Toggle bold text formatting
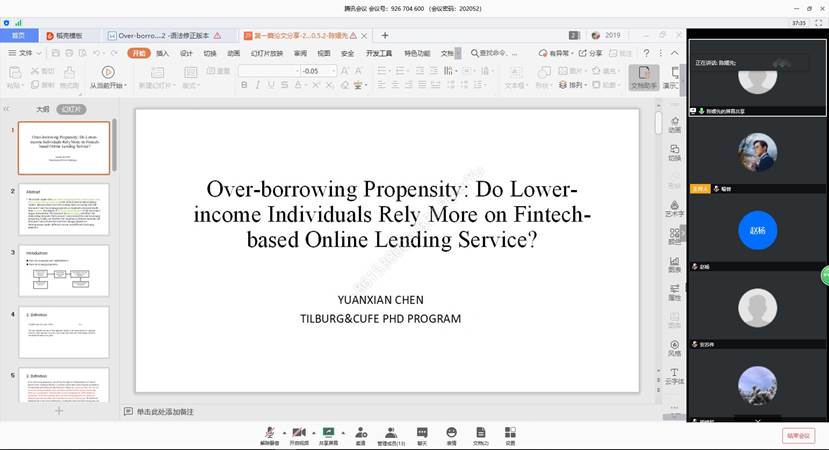 (x=243, y=86)
